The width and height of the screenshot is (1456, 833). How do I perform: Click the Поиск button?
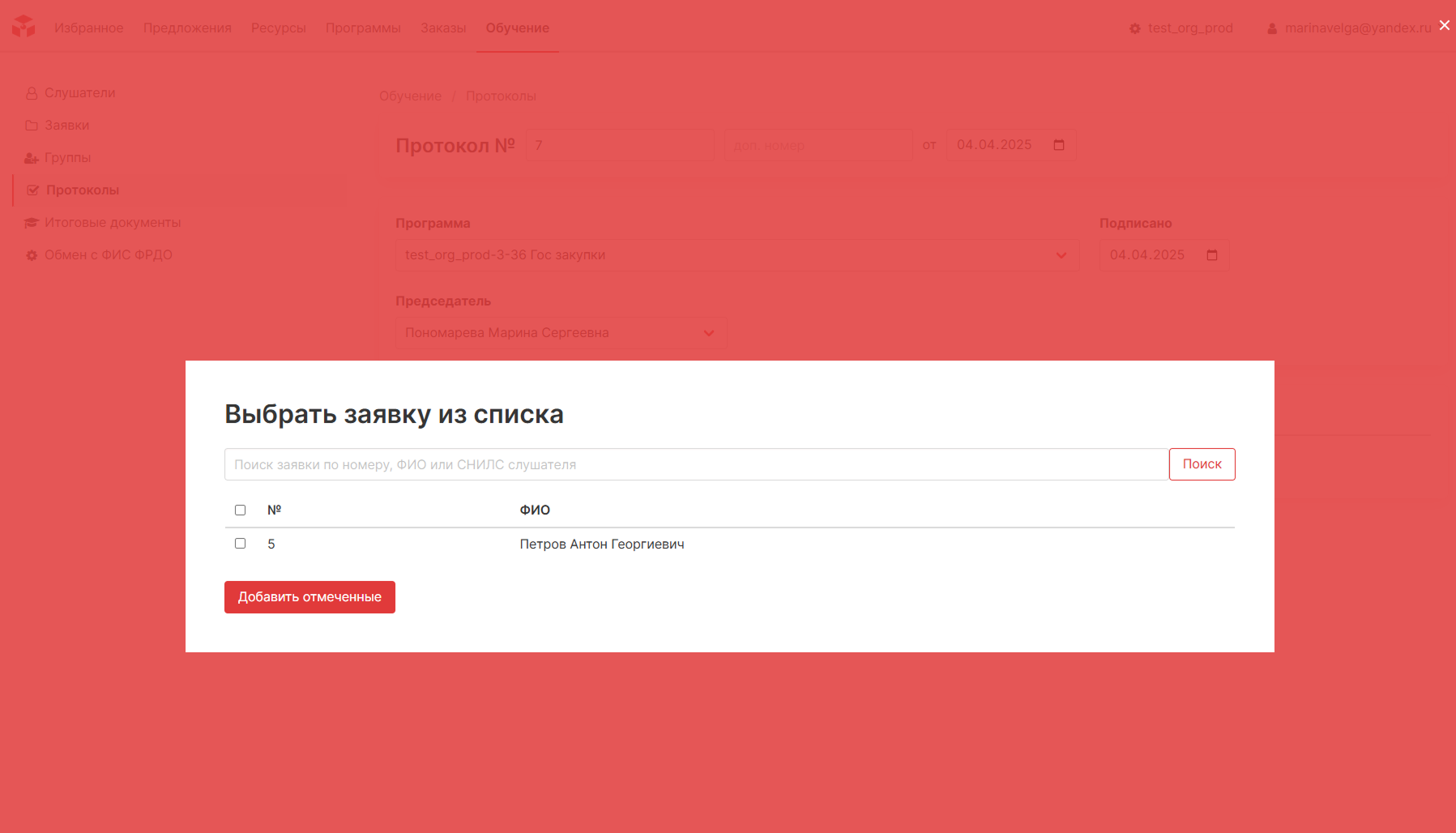[x=1202, y=464]
